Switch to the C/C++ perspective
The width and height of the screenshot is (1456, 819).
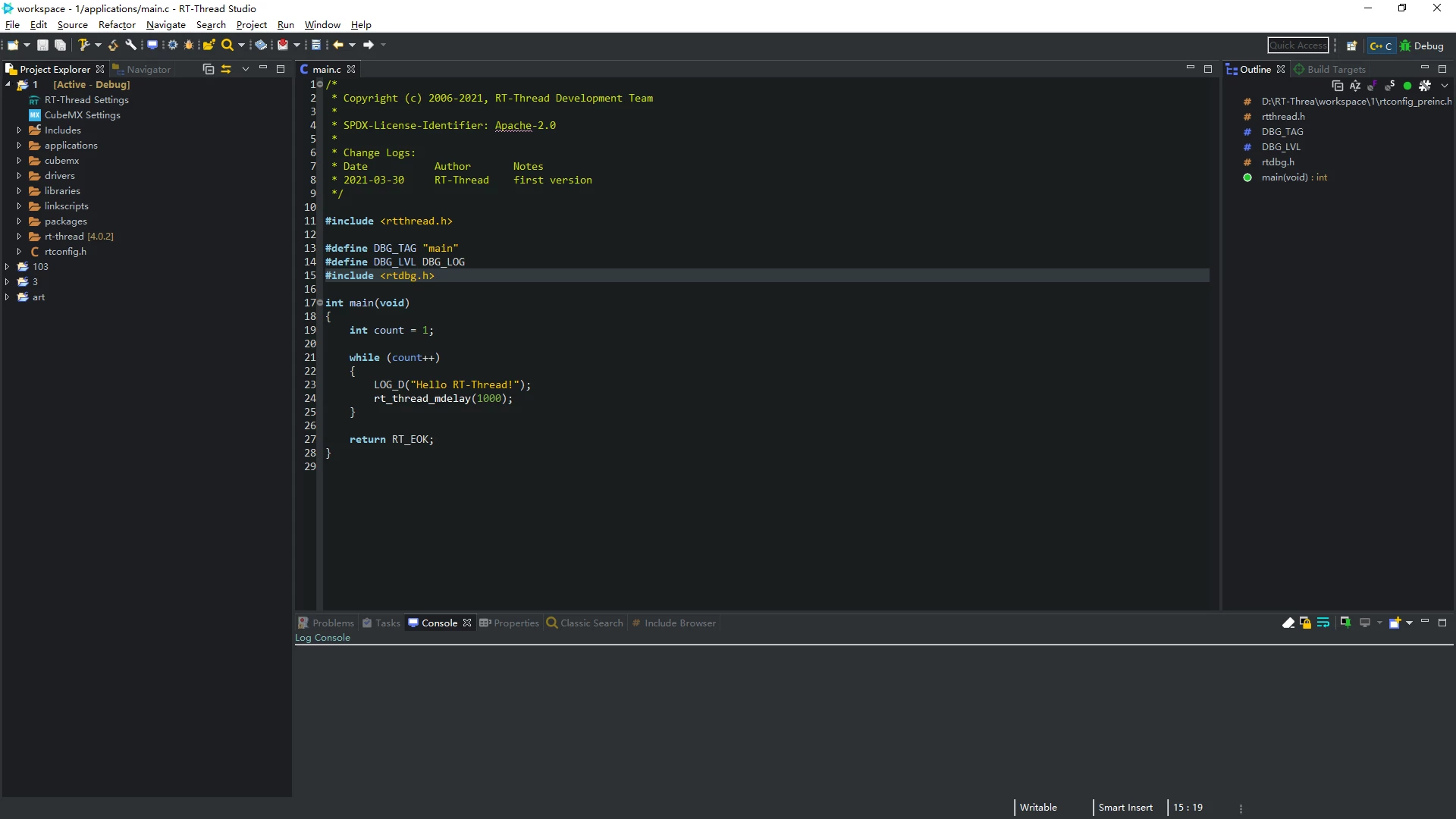pyautogui.click(x=1381, y=46)
